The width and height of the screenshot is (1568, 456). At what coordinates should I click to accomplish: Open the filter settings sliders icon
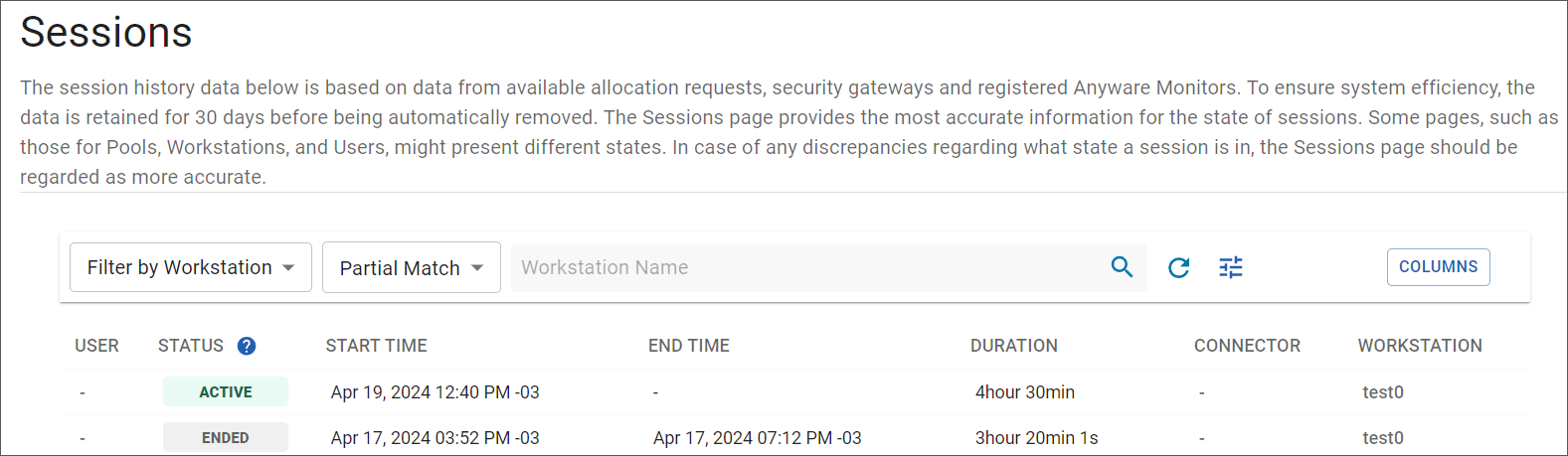click(x=1231, y=267)
